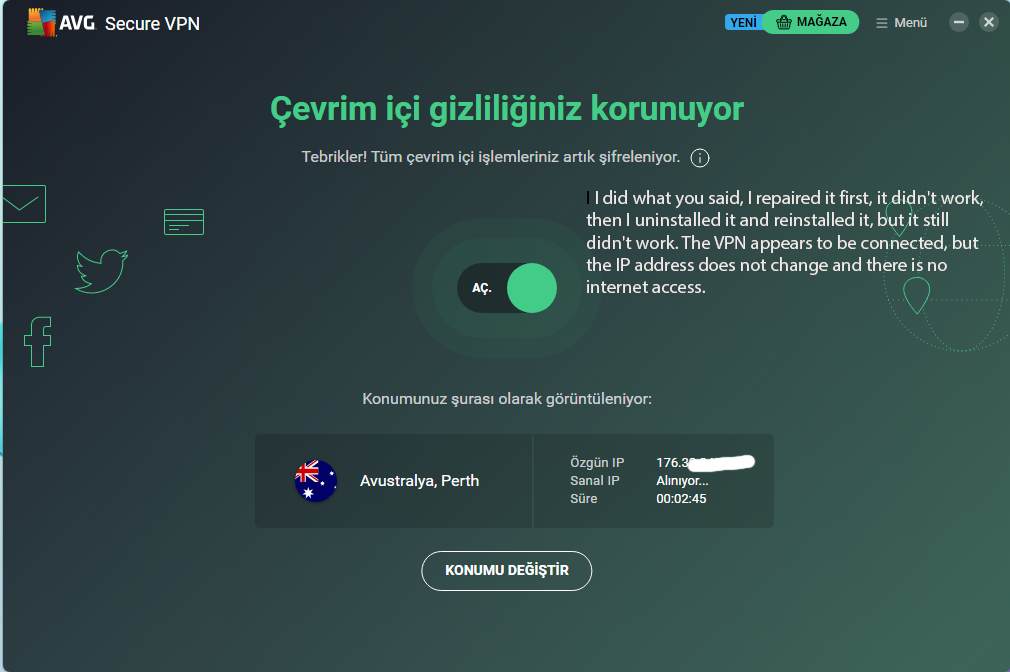Click the Özgün IP address value

[x=703, y=462]
